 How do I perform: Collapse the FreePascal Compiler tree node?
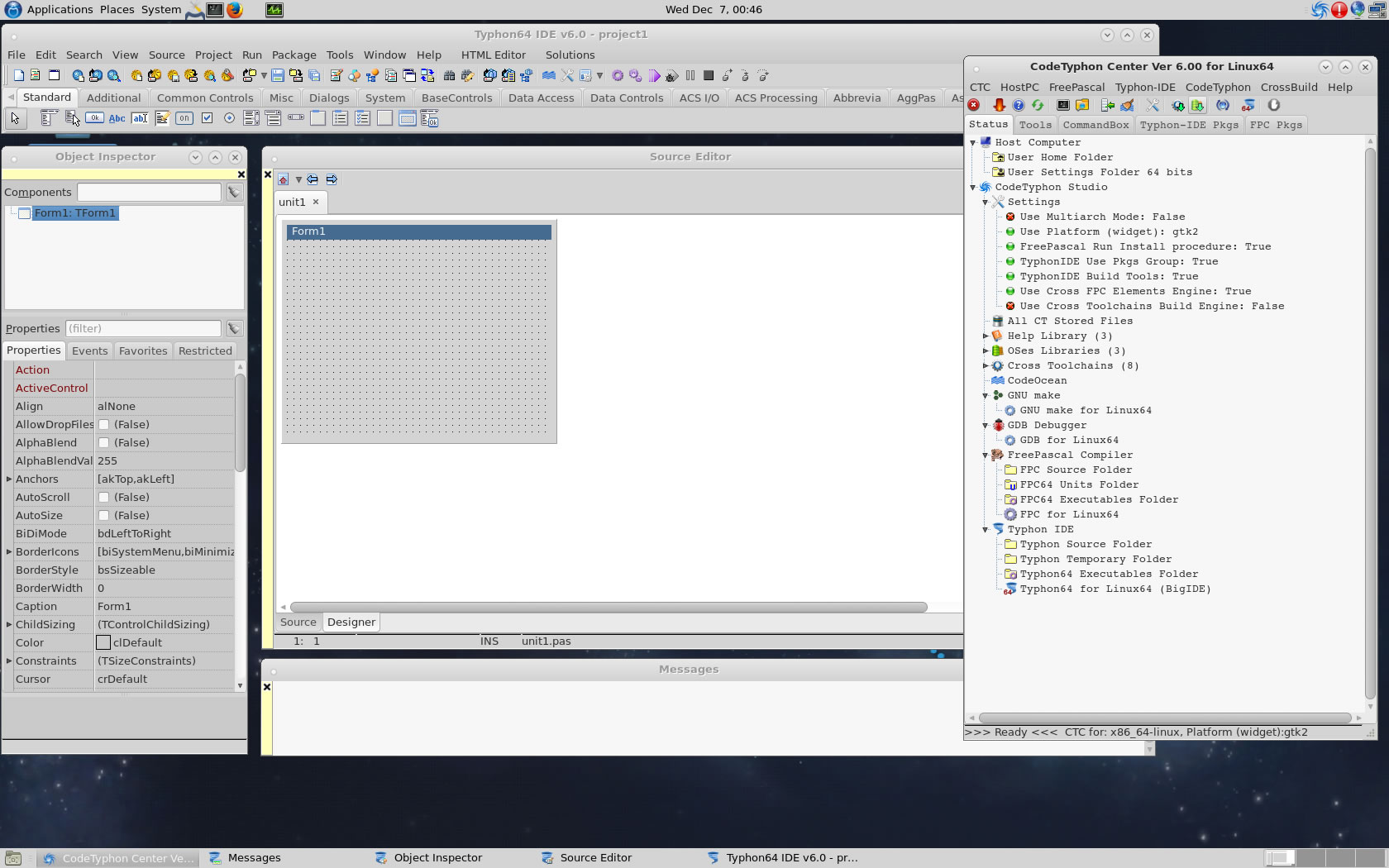(x=985, y=455)
